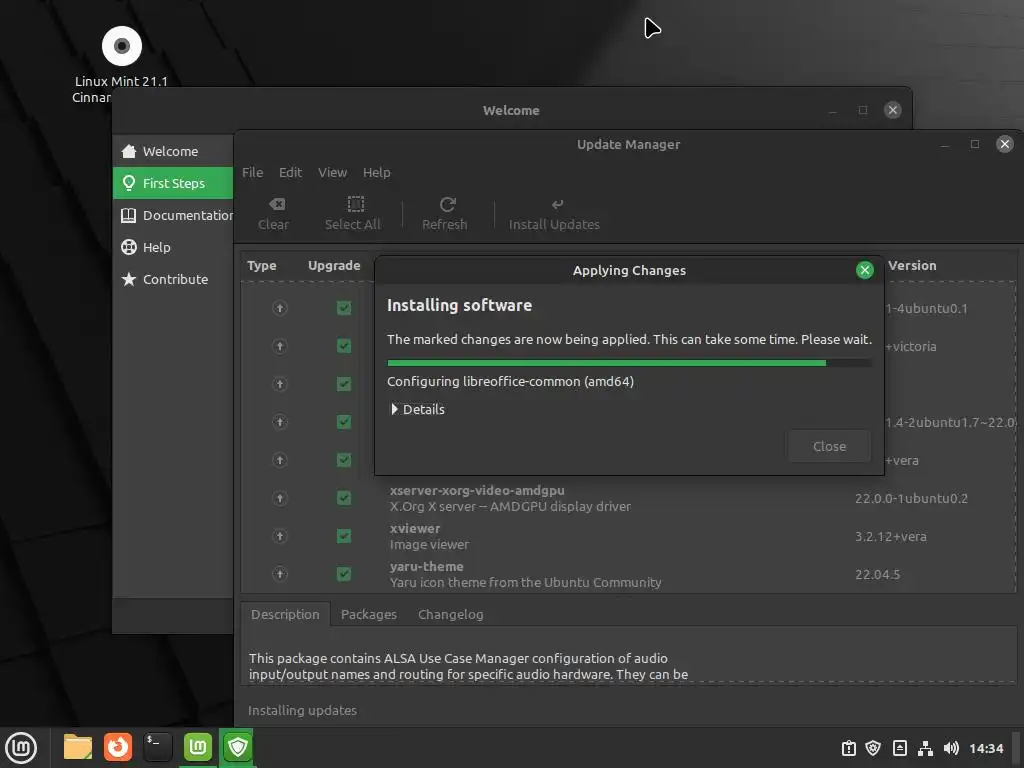Click the Contribute star icon in Welcome sidebar
Viewport: 1024px width, 768px height.
click(129, 280)
